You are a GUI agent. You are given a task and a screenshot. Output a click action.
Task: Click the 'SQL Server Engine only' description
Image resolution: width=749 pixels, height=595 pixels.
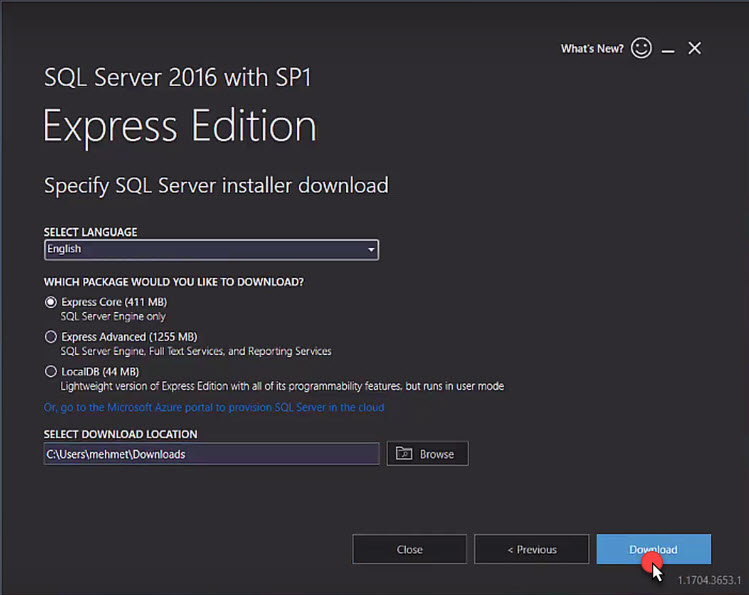click(113, 316)
